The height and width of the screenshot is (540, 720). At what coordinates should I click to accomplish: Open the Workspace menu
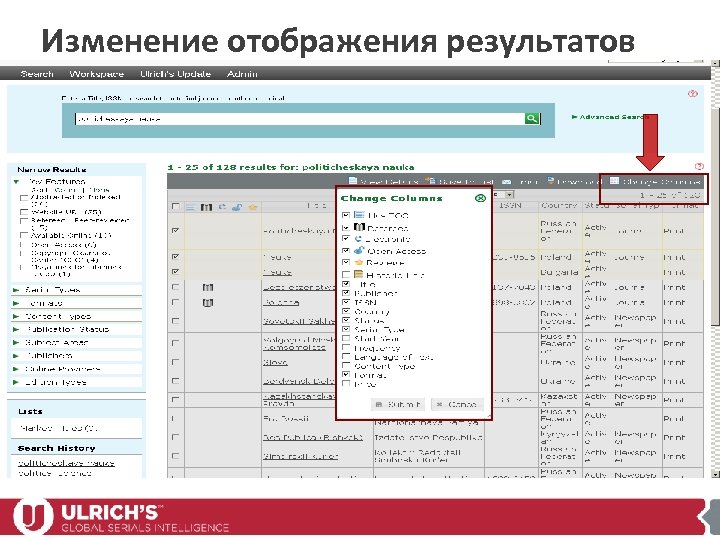click(96, 74)
